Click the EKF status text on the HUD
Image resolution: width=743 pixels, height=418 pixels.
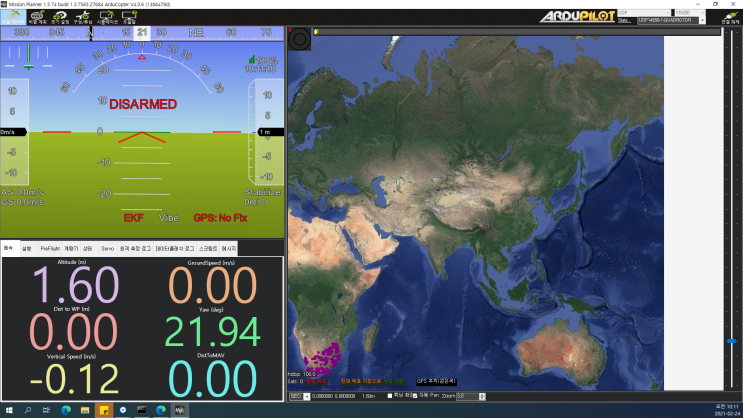click(x=133, y=217)
